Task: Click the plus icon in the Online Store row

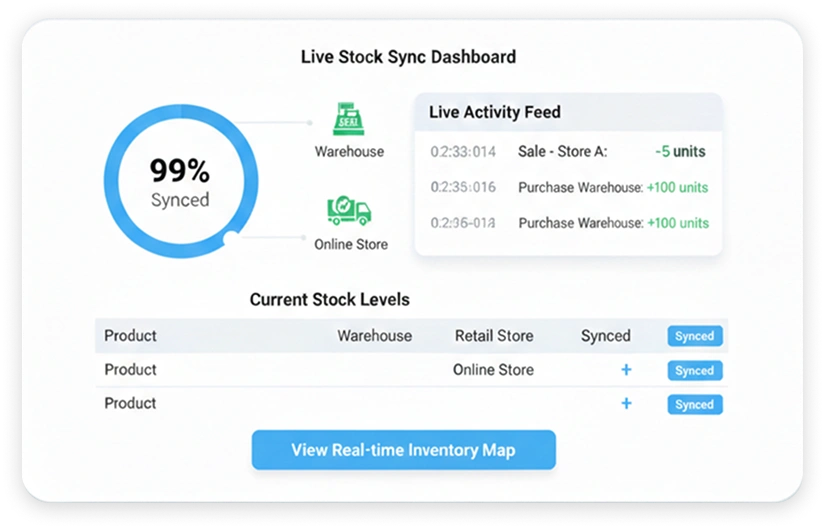Action: point(626,370)
